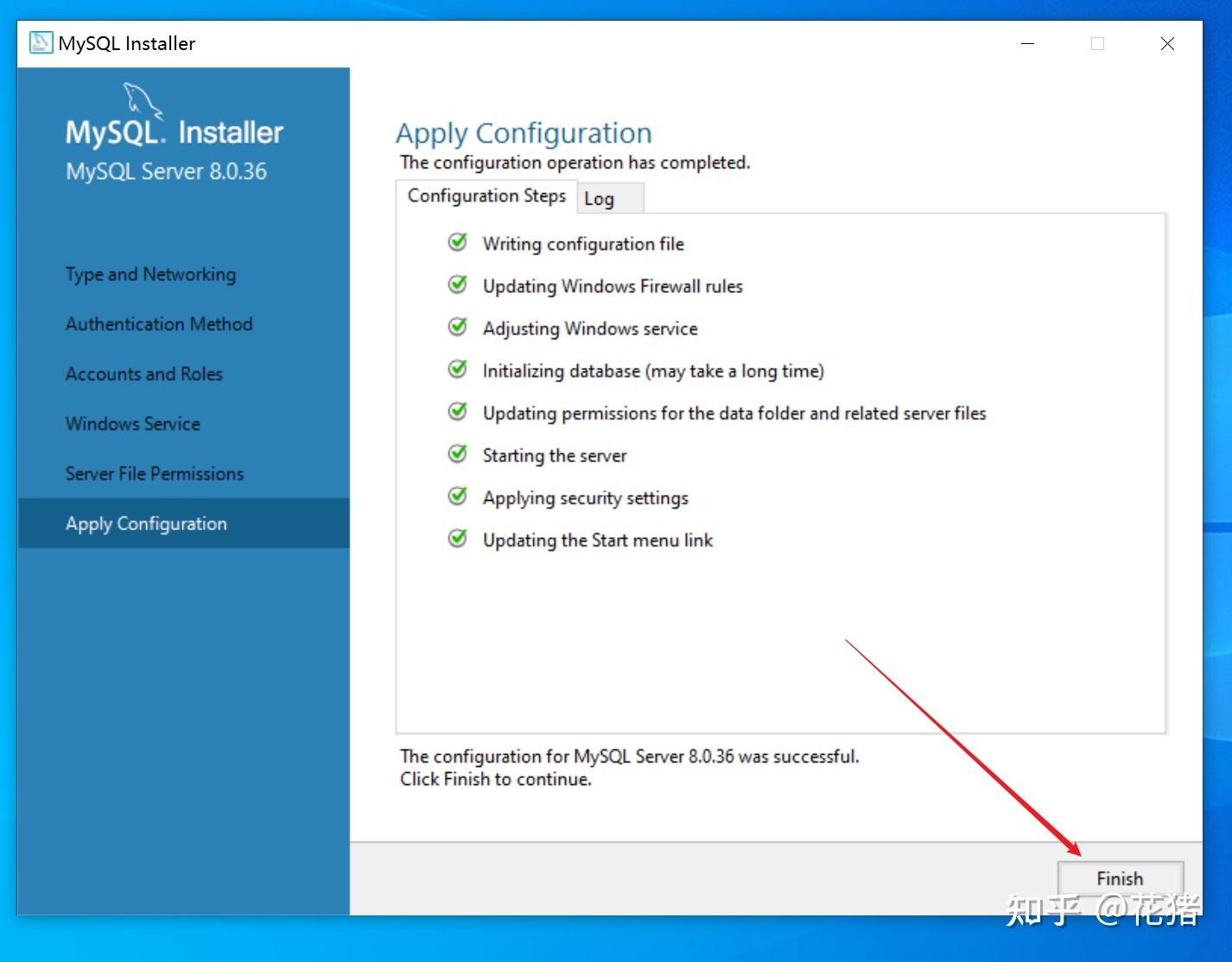The image size is (1232, 962).
Task: Click the check icon for Starting the server
Action: 458,453
